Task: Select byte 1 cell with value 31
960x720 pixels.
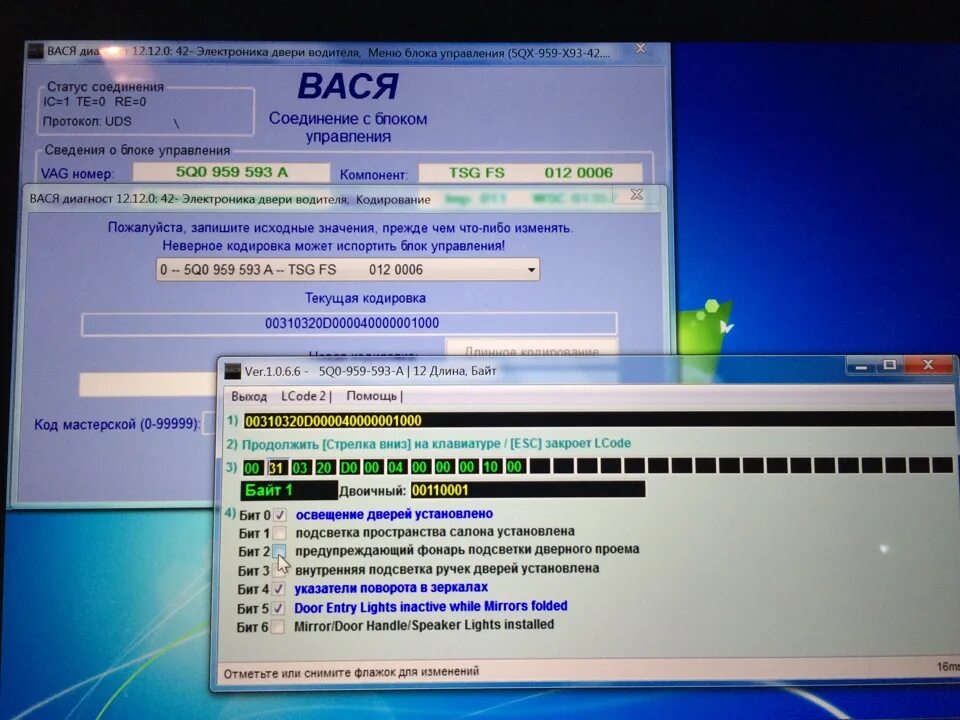Action: [x=276, y=468]
